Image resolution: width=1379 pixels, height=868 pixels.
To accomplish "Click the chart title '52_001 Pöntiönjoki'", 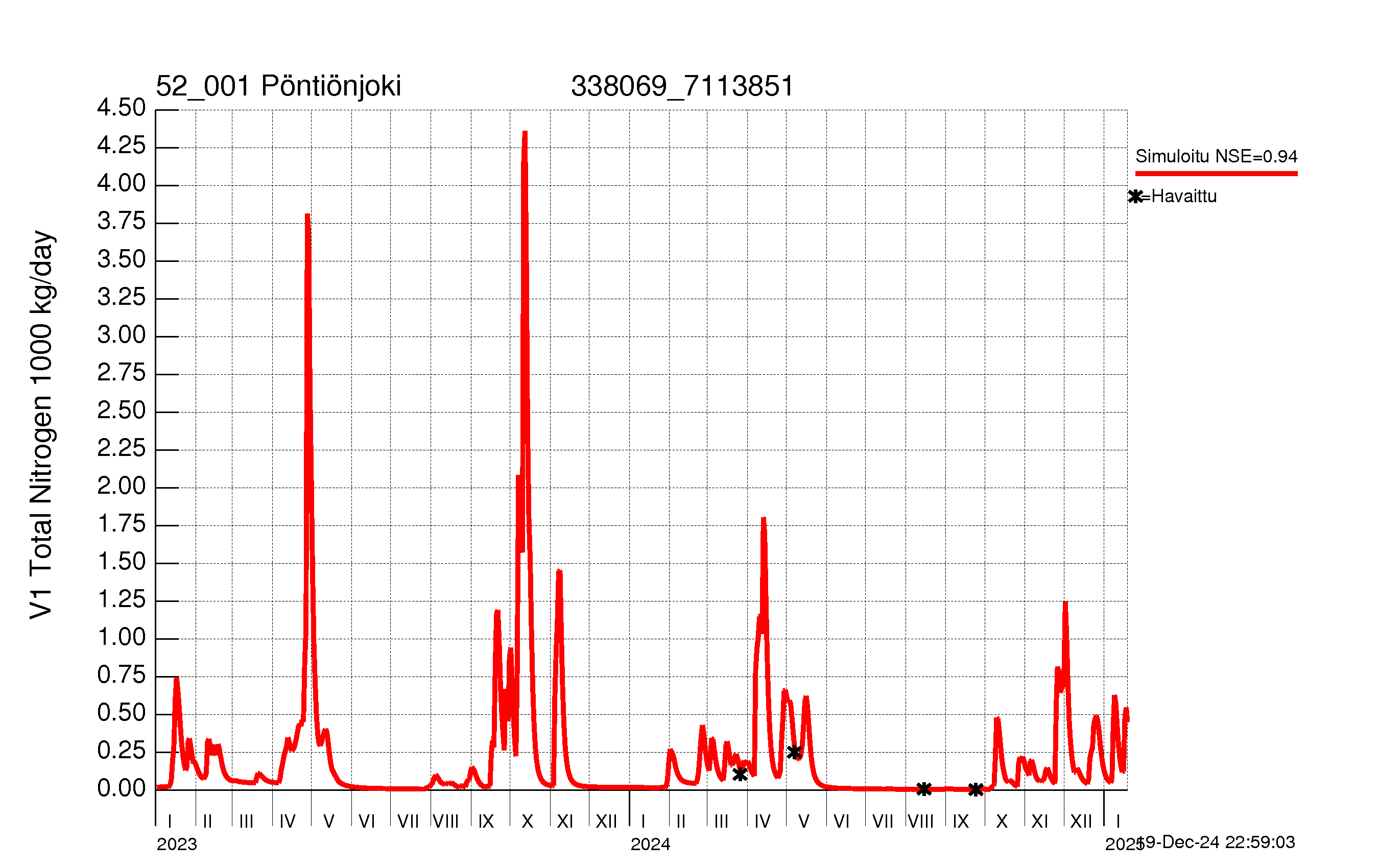I will [x=278, y=86].
